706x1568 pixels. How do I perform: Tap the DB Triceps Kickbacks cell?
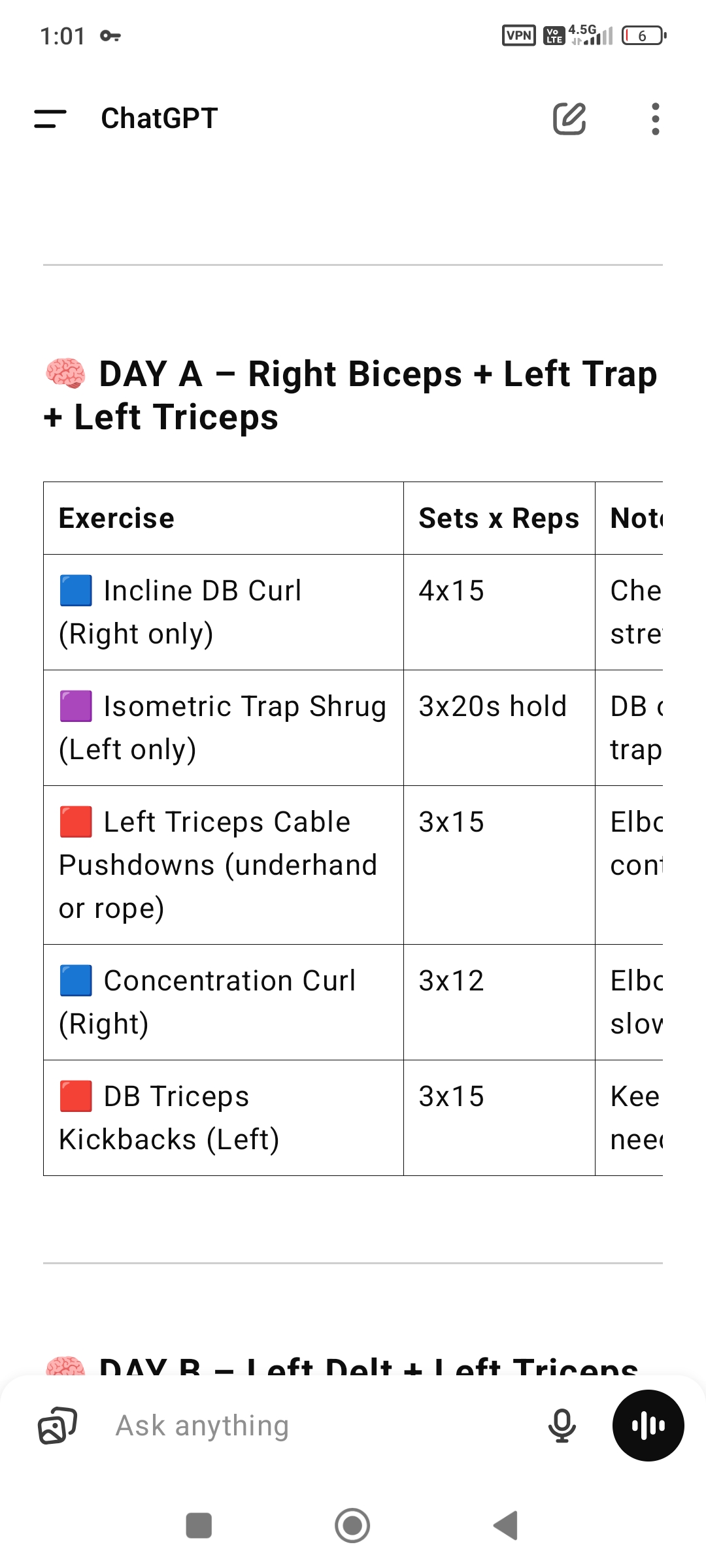[x=224, y=1118]
